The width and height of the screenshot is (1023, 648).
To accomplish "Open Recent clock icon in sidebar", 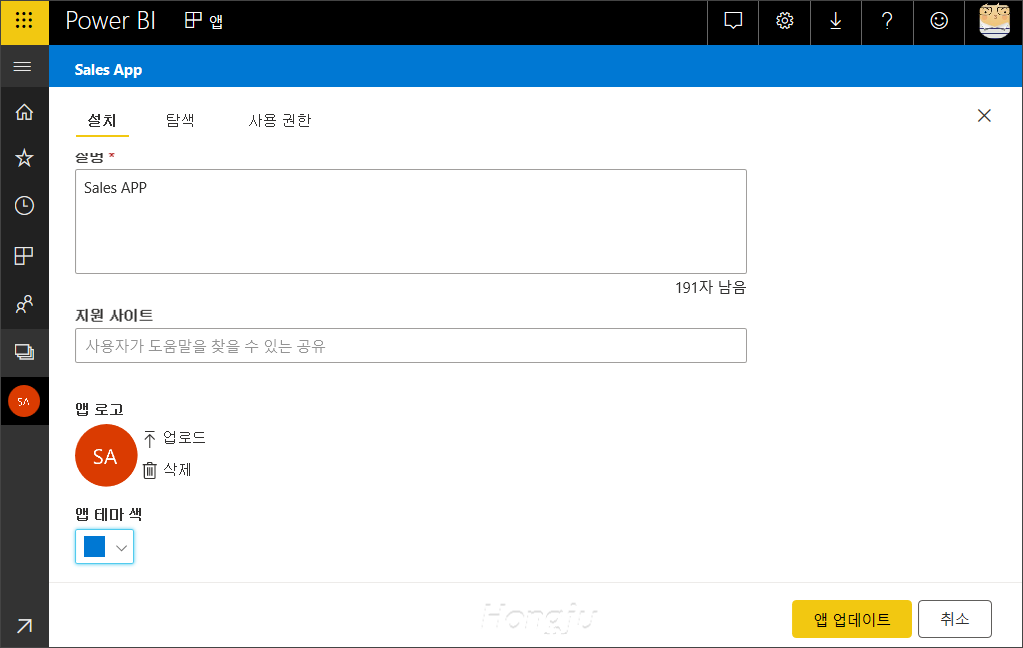I will [x=24, y=206].
